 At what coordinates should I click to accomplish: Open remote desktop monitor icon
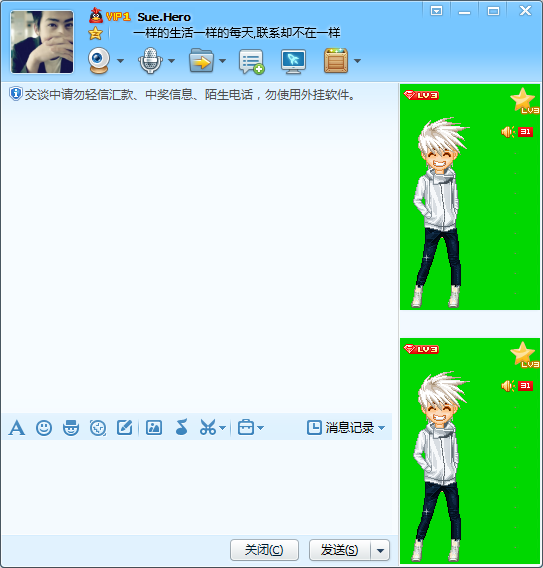coord(293,62)
